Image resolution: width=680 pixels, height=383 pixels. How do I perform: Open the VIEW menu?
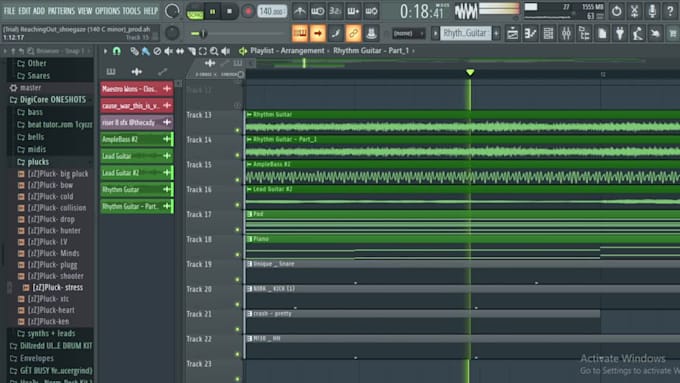click(85, 11)
